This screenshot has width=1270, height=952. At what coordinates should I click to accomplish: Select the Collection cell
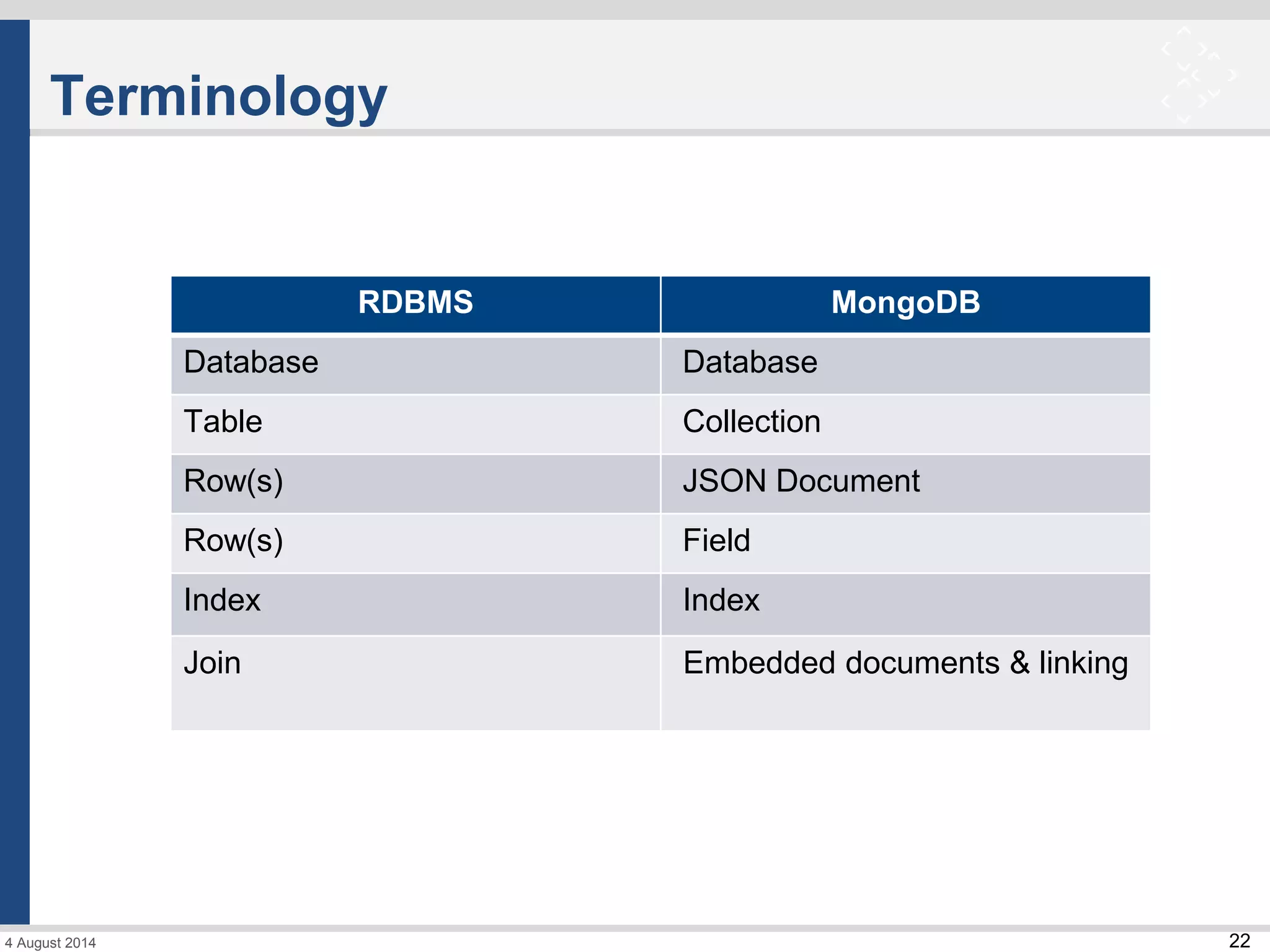pyautogui.click(x=905, y=424)
